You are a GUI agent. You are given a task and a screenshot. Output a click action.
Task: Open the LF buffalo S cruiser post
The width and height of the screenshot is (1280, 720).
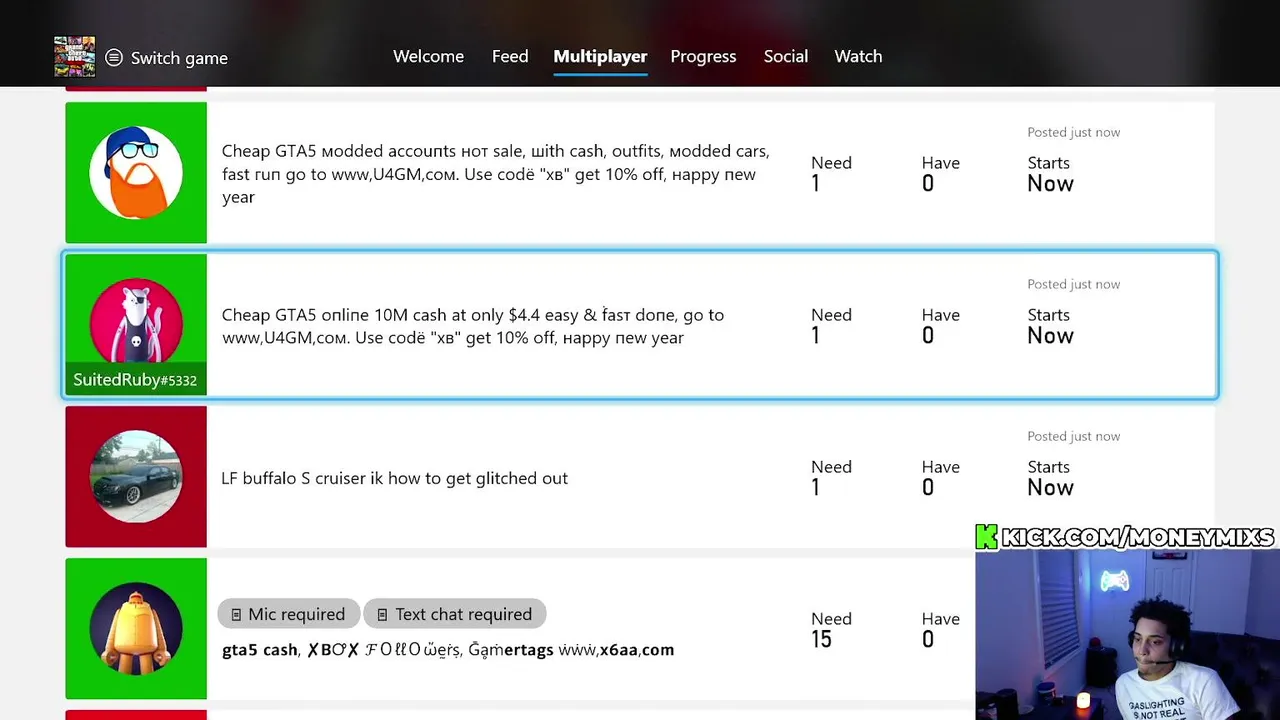[x=640, y=477]
